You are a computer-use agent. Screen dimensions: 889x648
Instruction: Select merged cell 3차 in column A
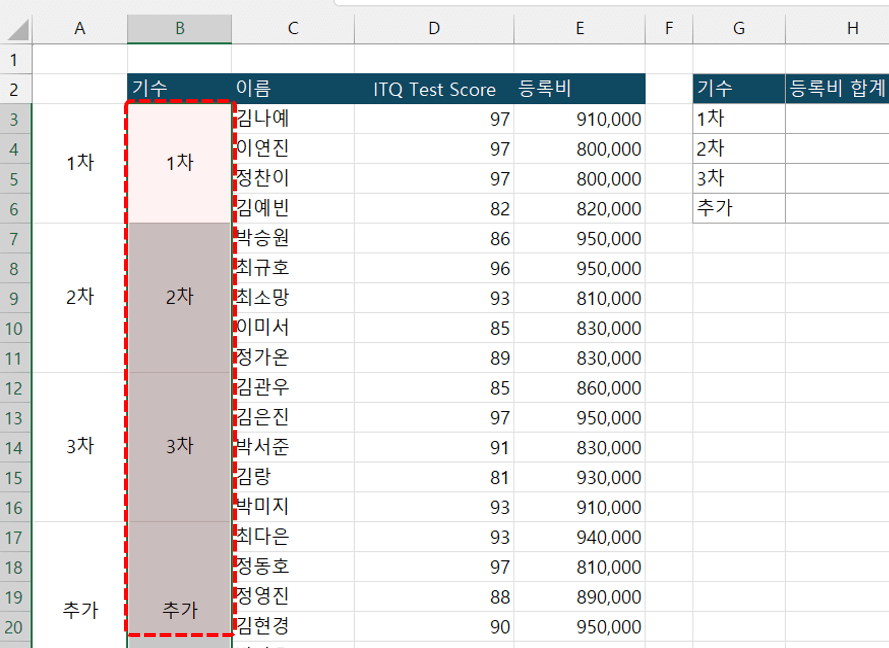pos(80,447)
